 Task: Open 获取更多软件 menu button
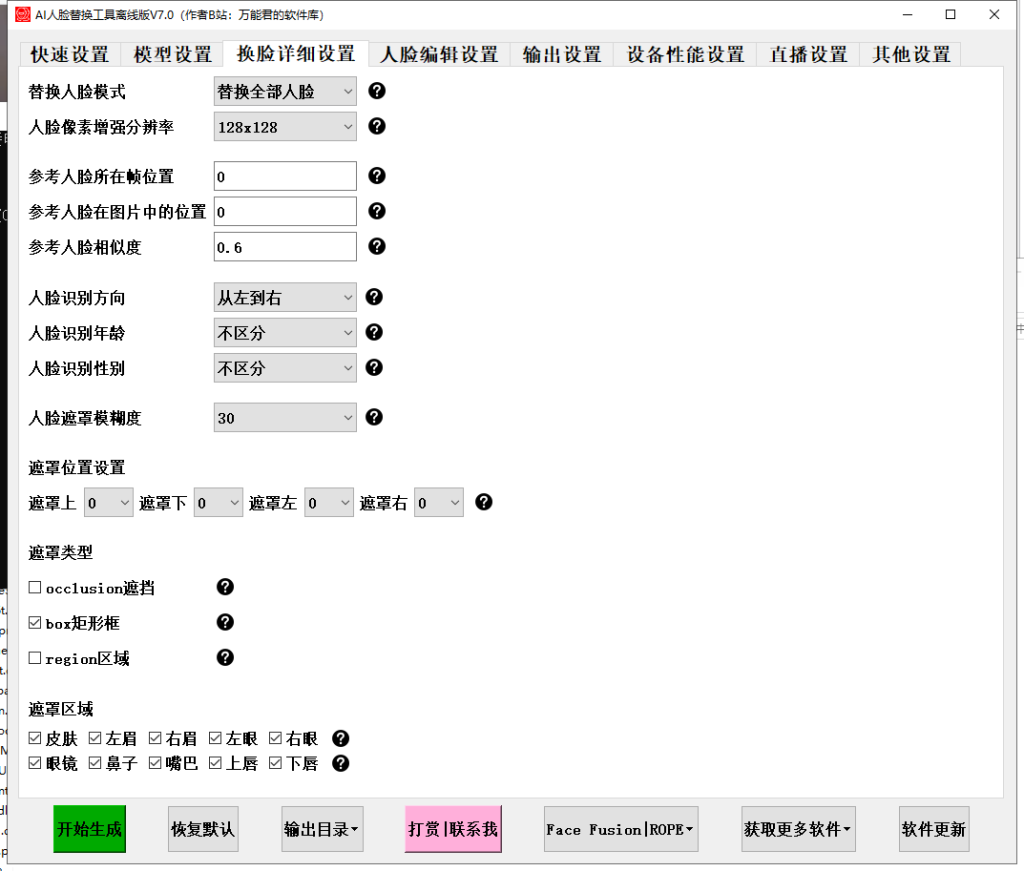tap(798, 829)
